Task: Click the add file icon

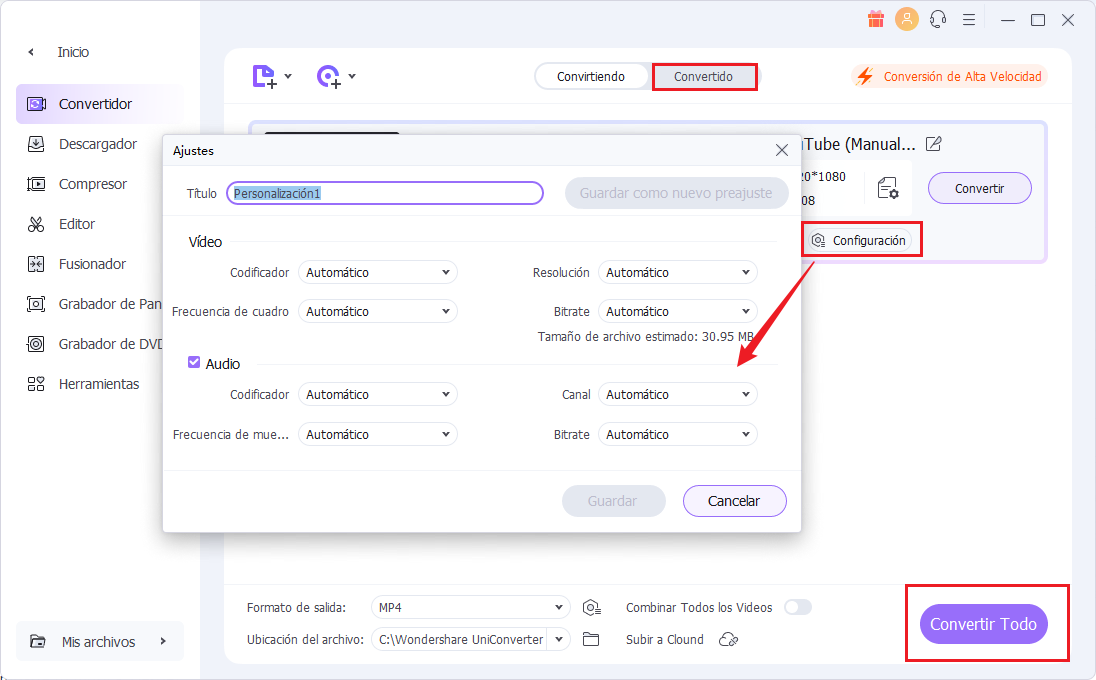Action: click(x=264, y=77)
